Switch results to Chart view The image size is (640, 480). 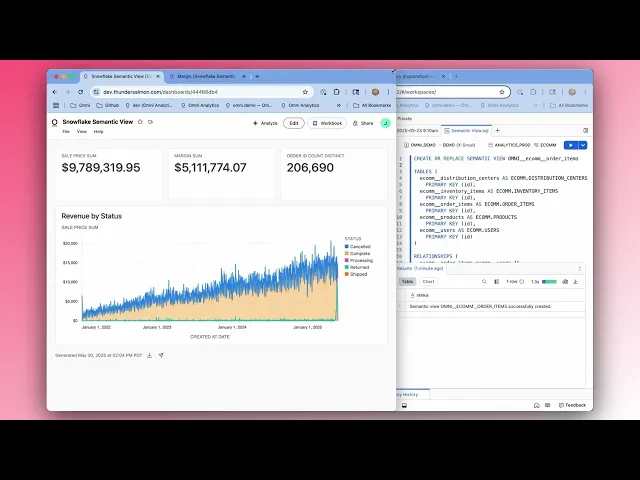click(x=428, y=282)
